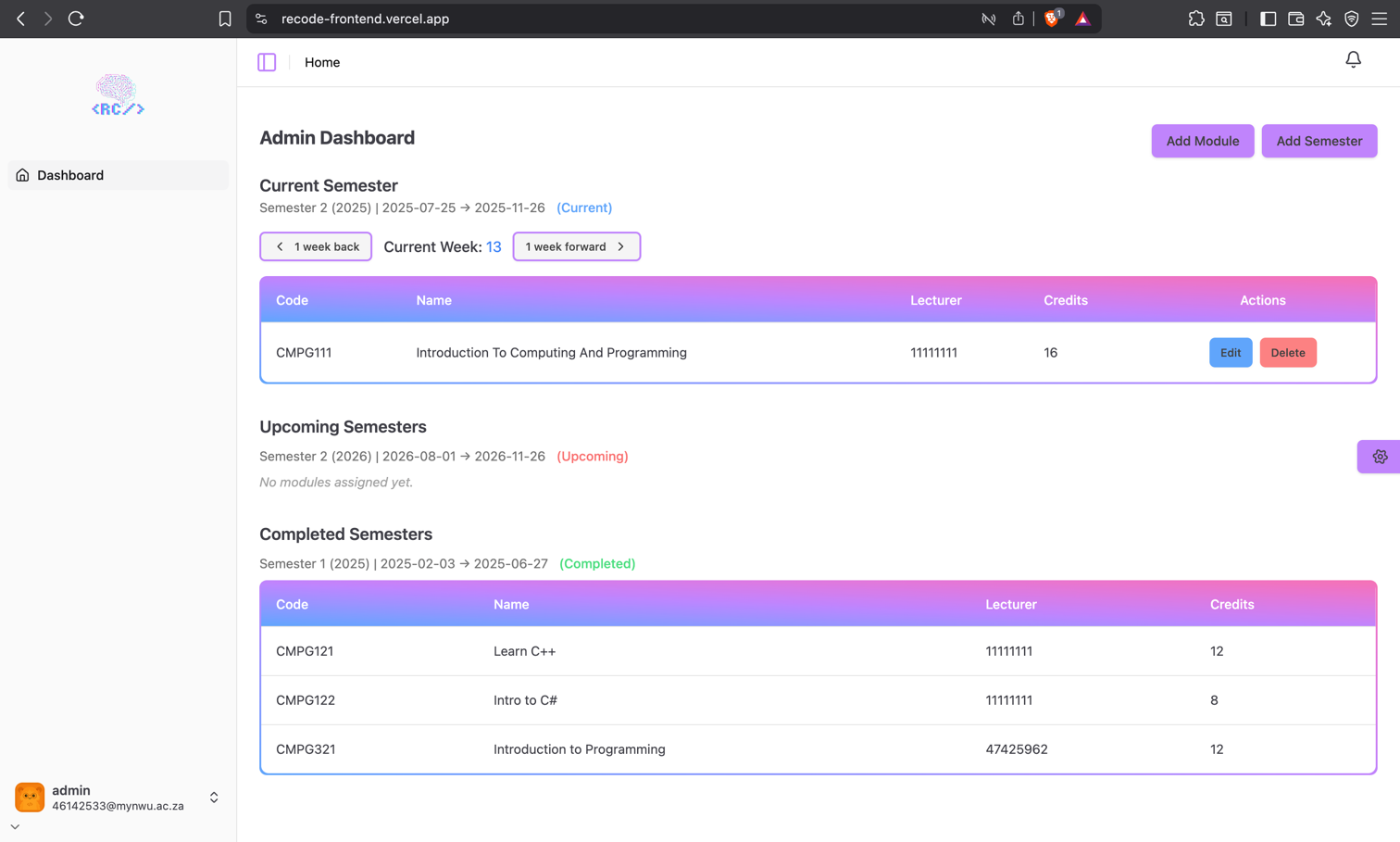Click the (Completed) status label
Viewport: 1400px width, 842px height.
tap(597, 563)
